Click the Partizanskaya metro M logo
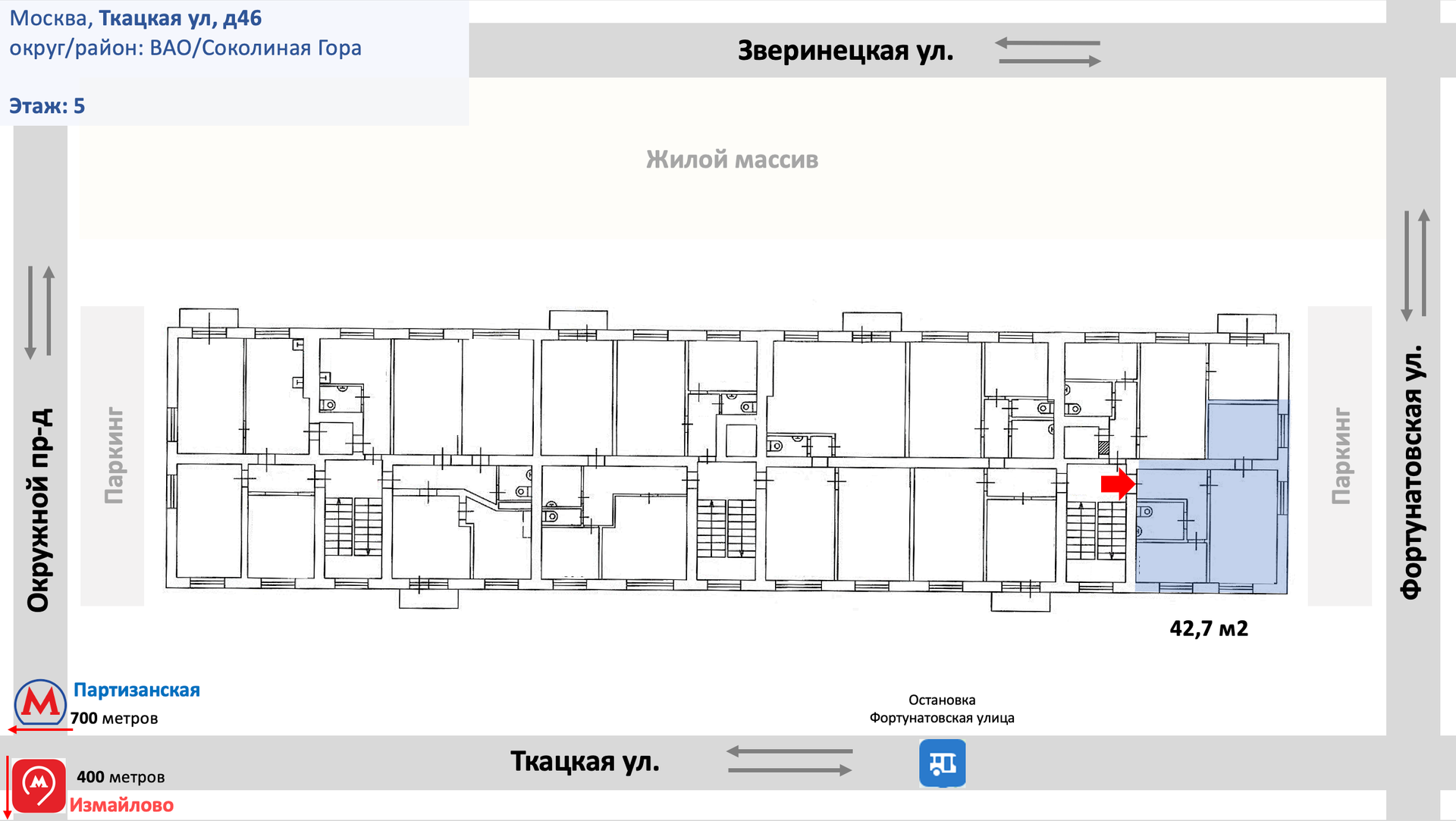This screenshot has width=1456, height=821. (40, 702)
